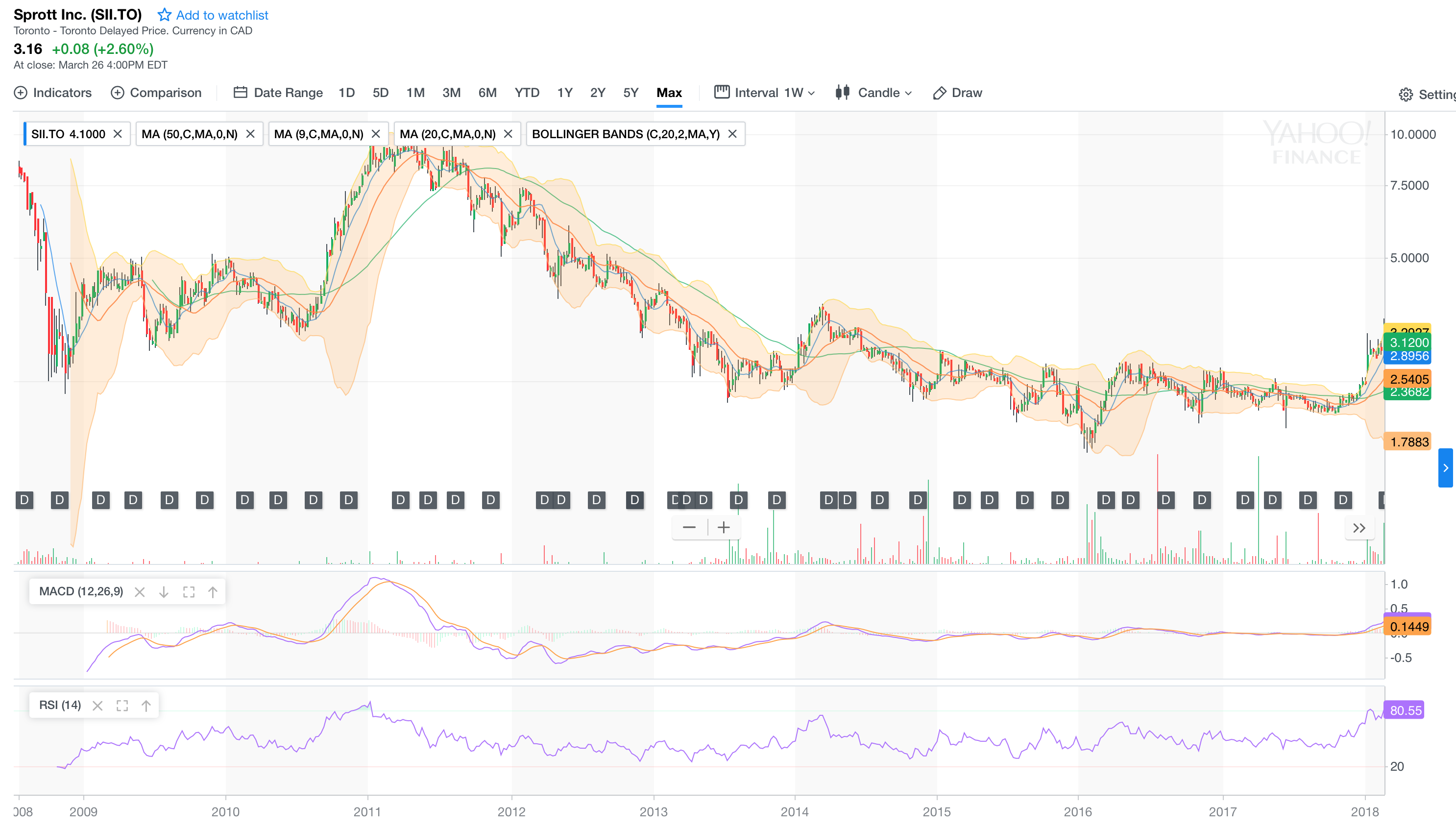Expand the right side panel arrow
Screen dimensions: 1456x830
(x=1445, y=468)
